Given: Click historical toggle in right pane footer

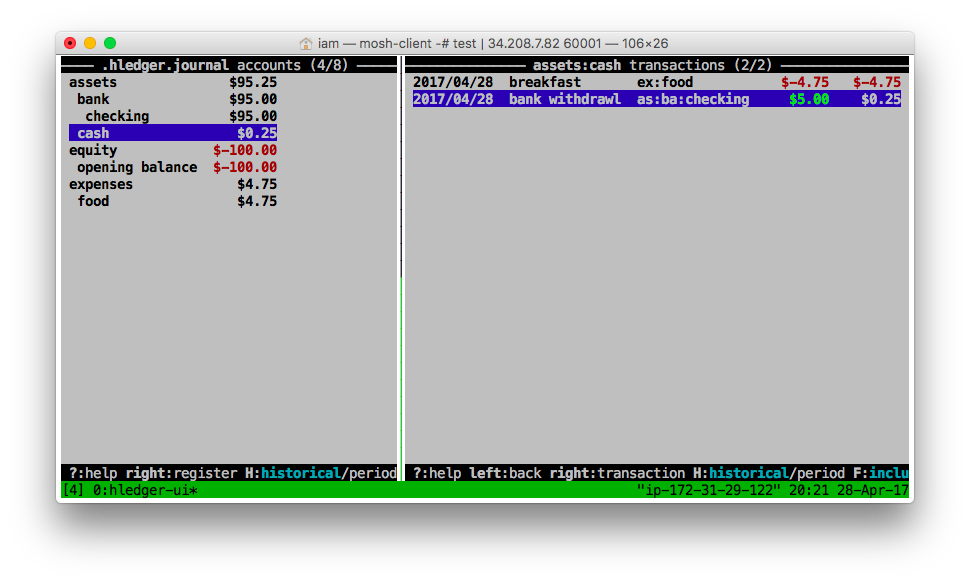Looking at the screenshot, I should click(x=749, y=473).
